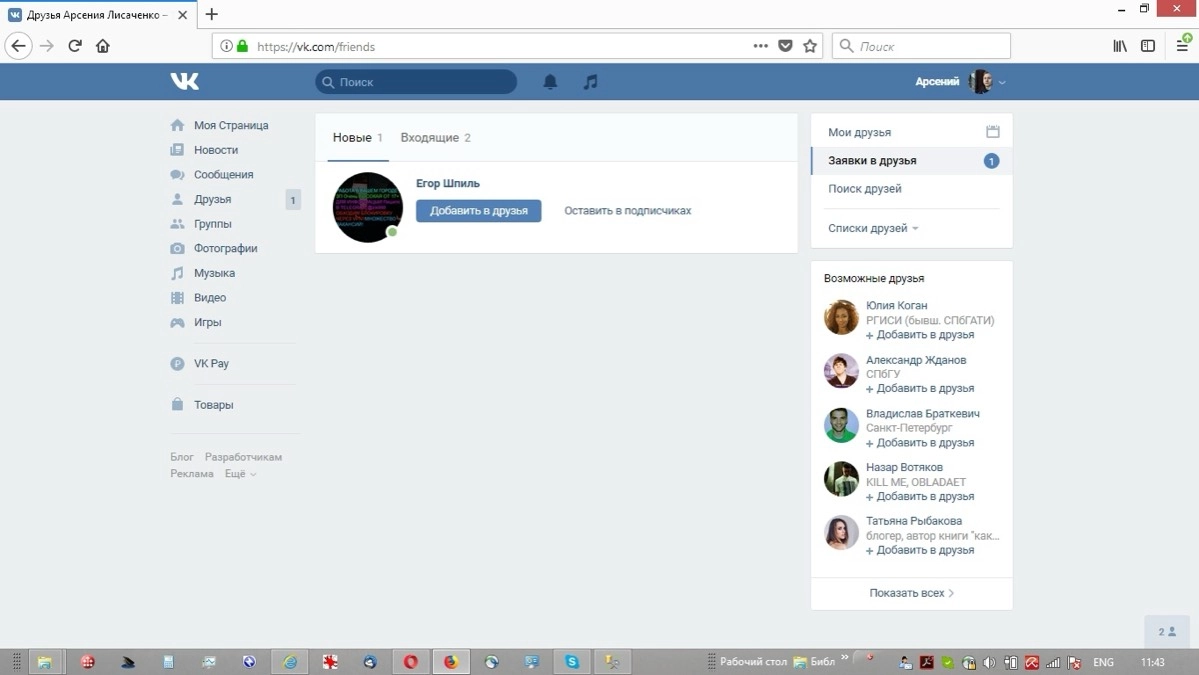Click Добавить в друзья for Егор Шпиль

pyautogui.click(x=478, y=210)
